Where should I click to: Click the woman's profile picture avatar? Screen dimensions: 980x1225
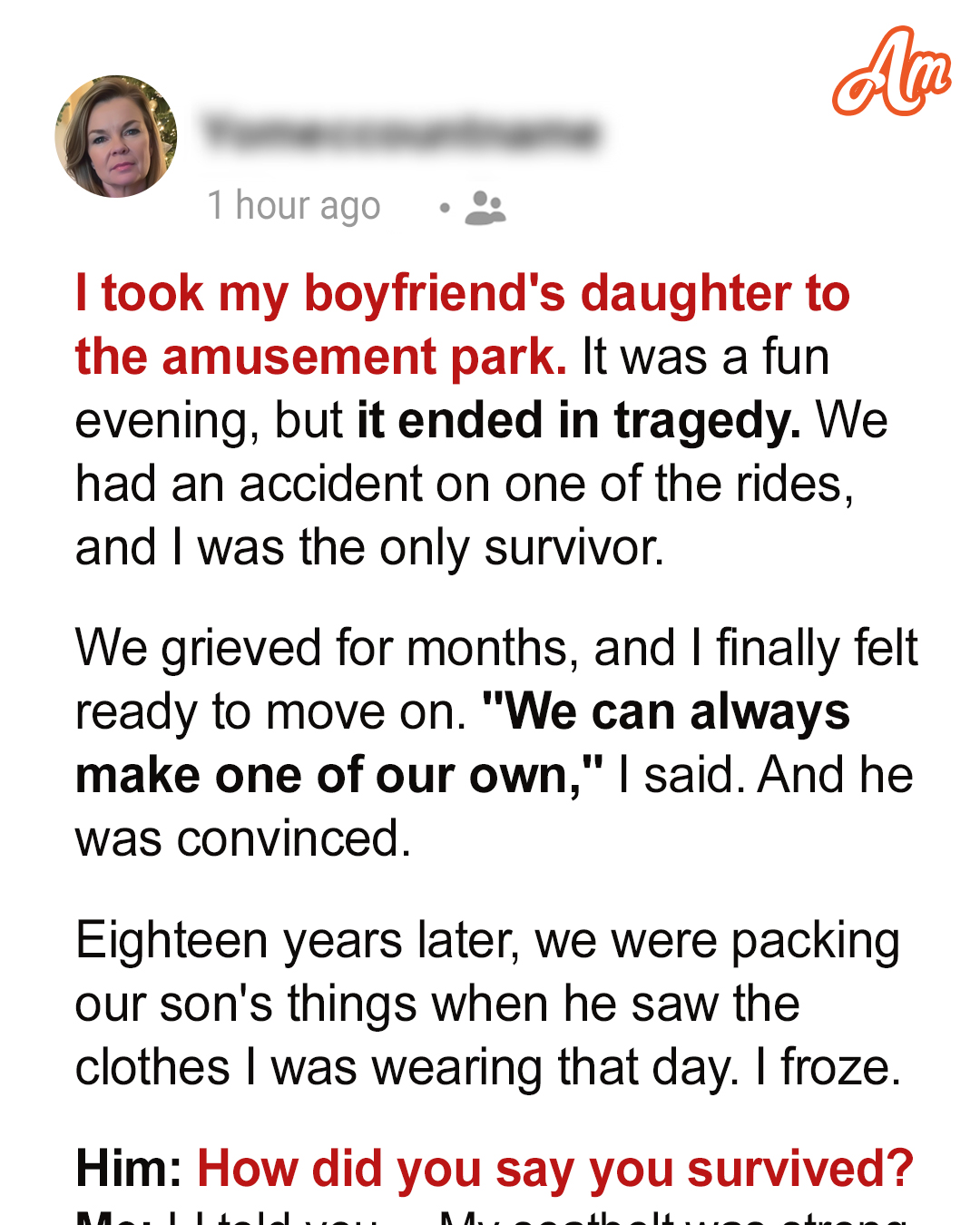[x=116, y=136]
